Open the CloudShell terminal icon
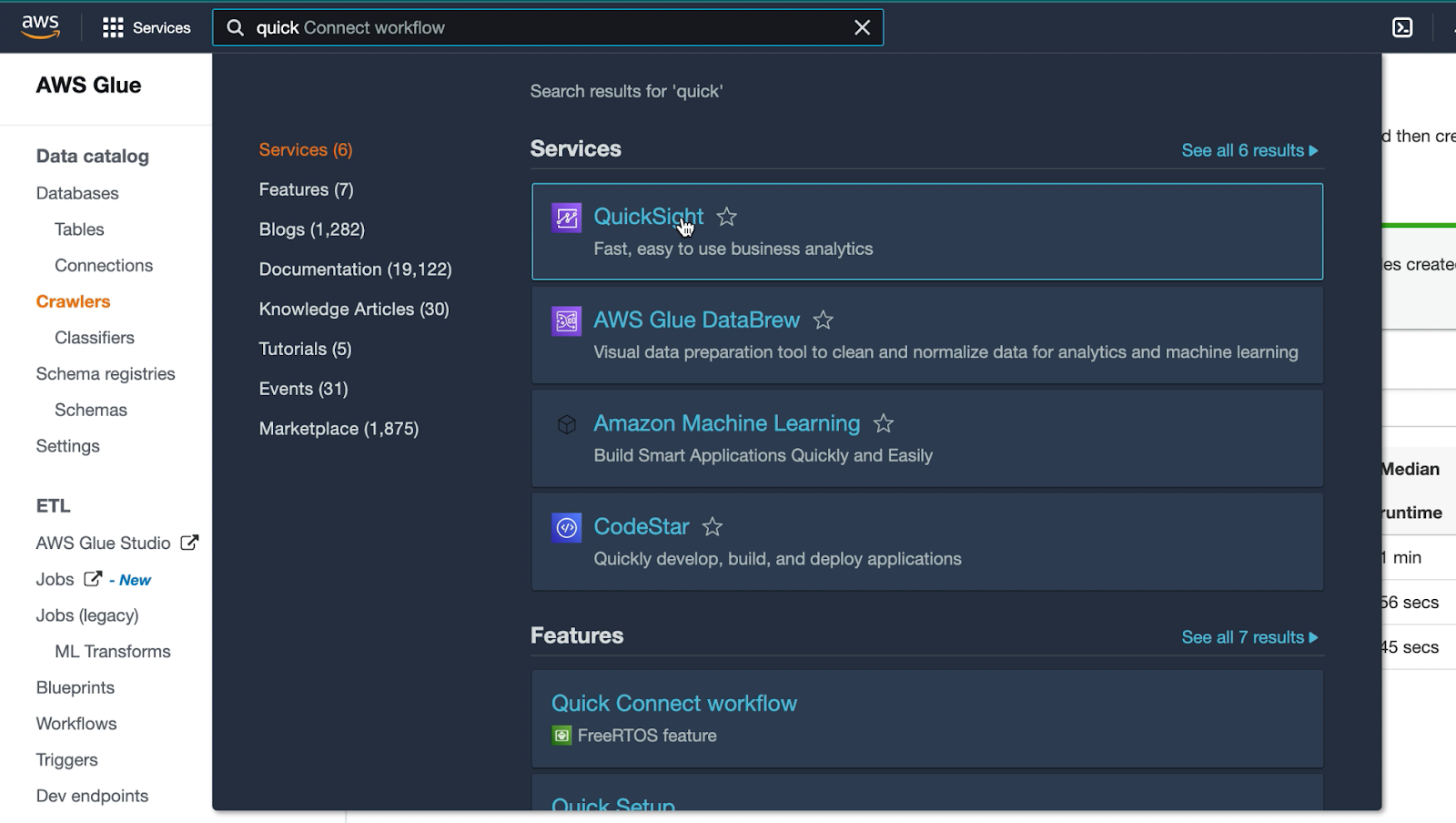This screenshot has height=823, width=1456. coord(1402,27)
